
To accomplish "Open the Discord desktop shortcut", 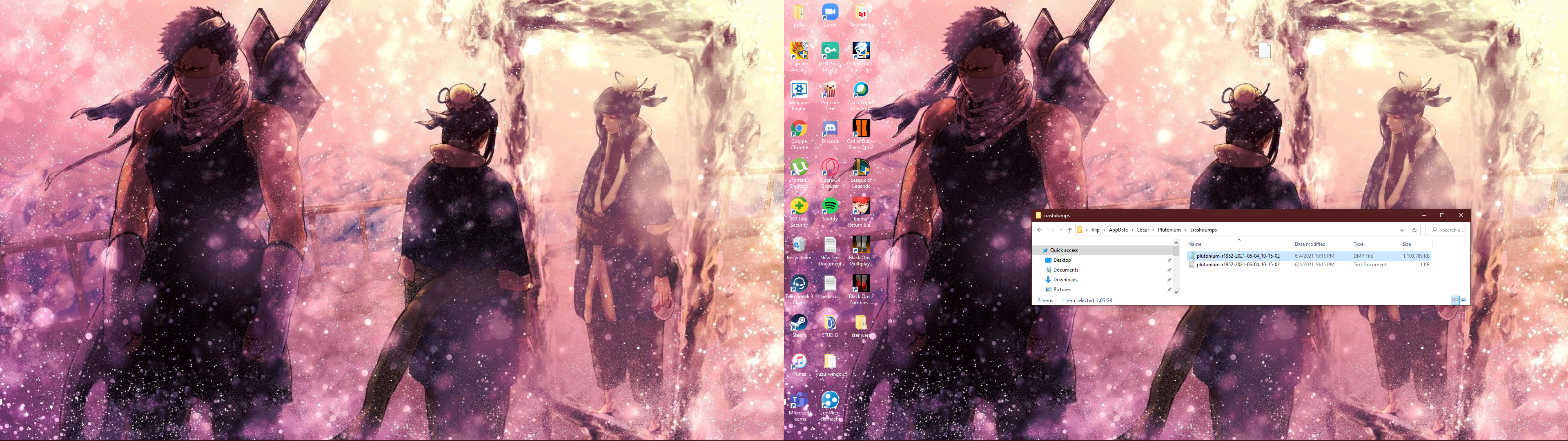I will click(x=830, y=131).
